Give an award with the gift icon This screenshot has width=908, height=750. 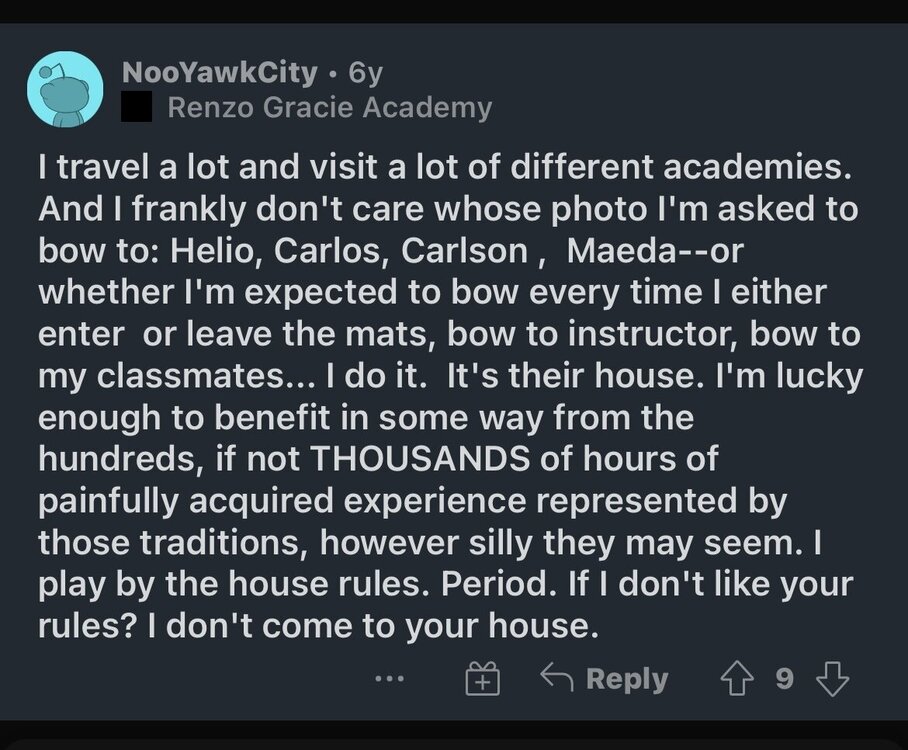(483, 680)
